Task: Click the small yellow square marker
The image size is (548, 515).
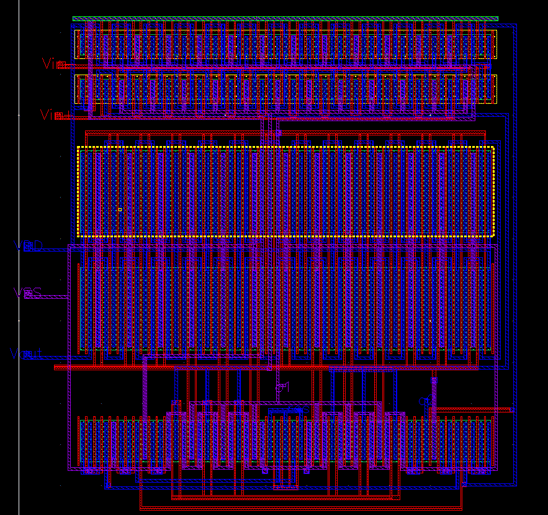Action: click(x=120, y=209)
